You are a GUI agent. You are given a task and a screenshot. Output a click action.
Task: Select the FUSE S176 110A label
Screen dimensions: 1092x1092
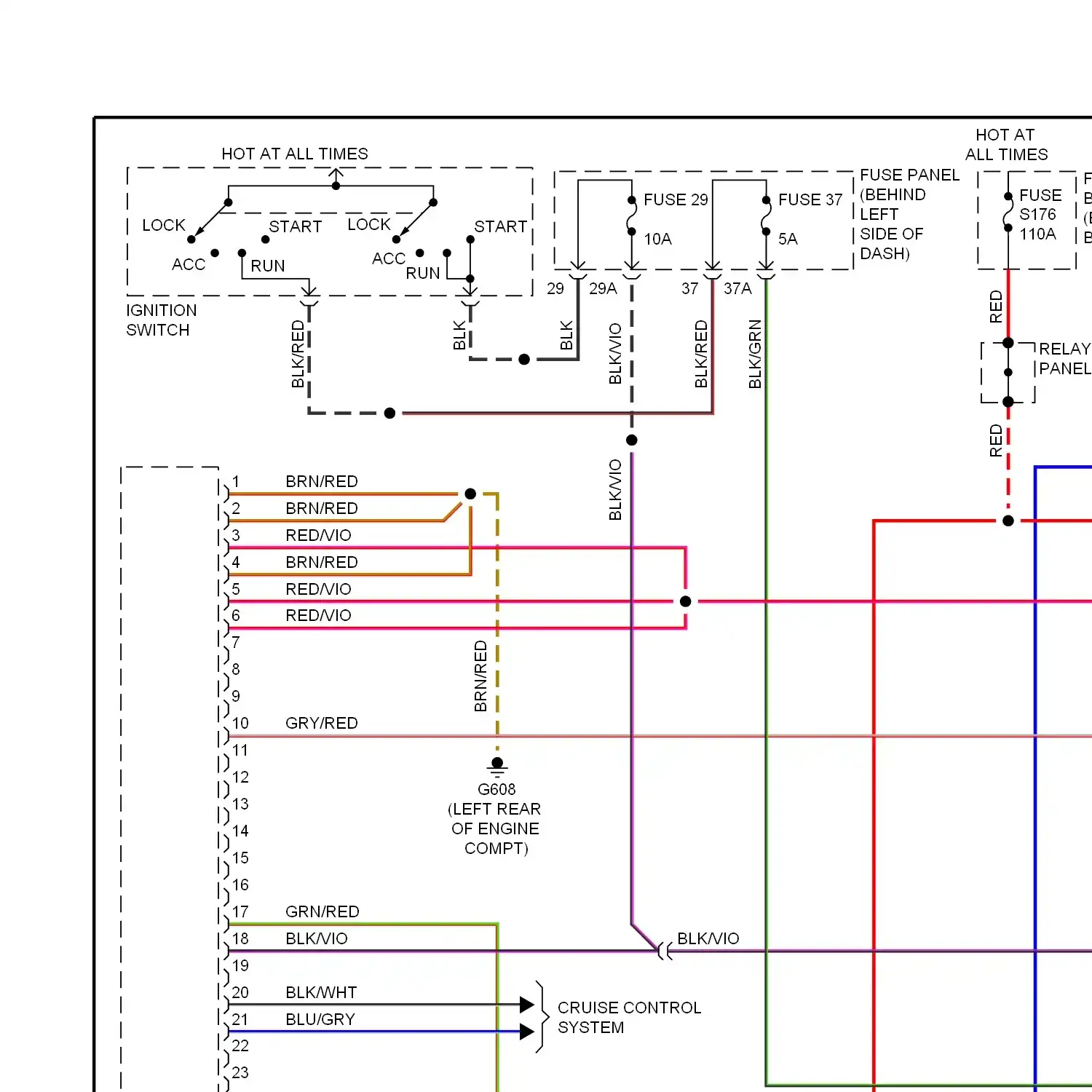[1040, 214]
